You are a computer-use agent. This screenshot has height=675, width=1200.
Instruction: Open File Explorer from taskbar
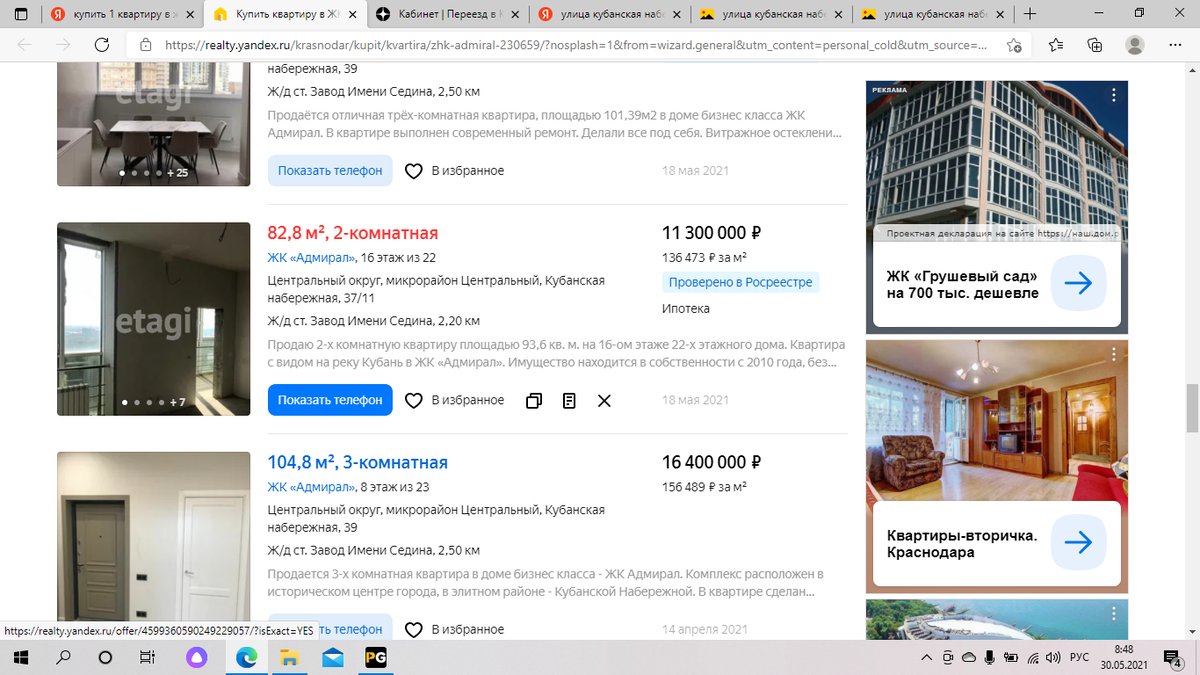[x=289, y=657]
